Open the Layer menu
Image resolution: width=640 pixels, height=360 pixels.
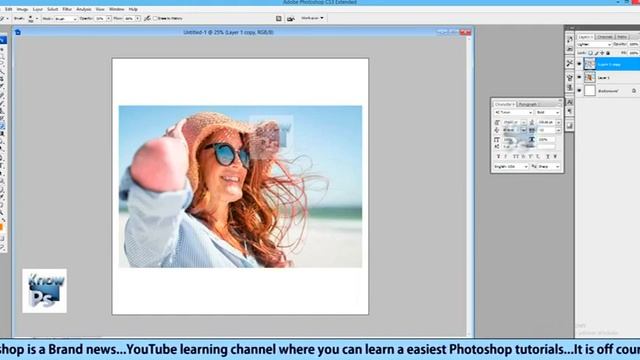pos(38,9)
